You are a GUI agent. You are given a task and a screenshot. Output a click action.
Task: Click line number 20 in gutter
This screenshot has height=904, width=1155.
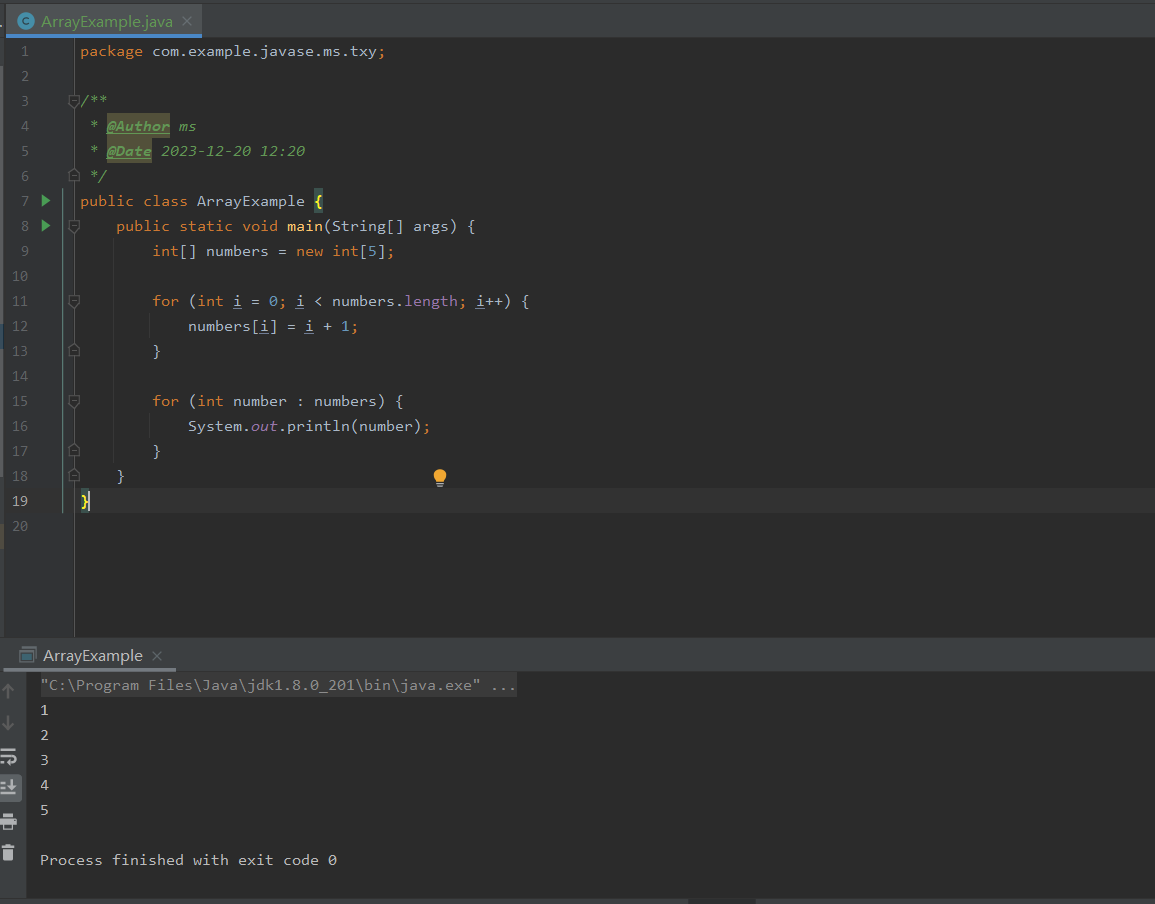(20, 526)
